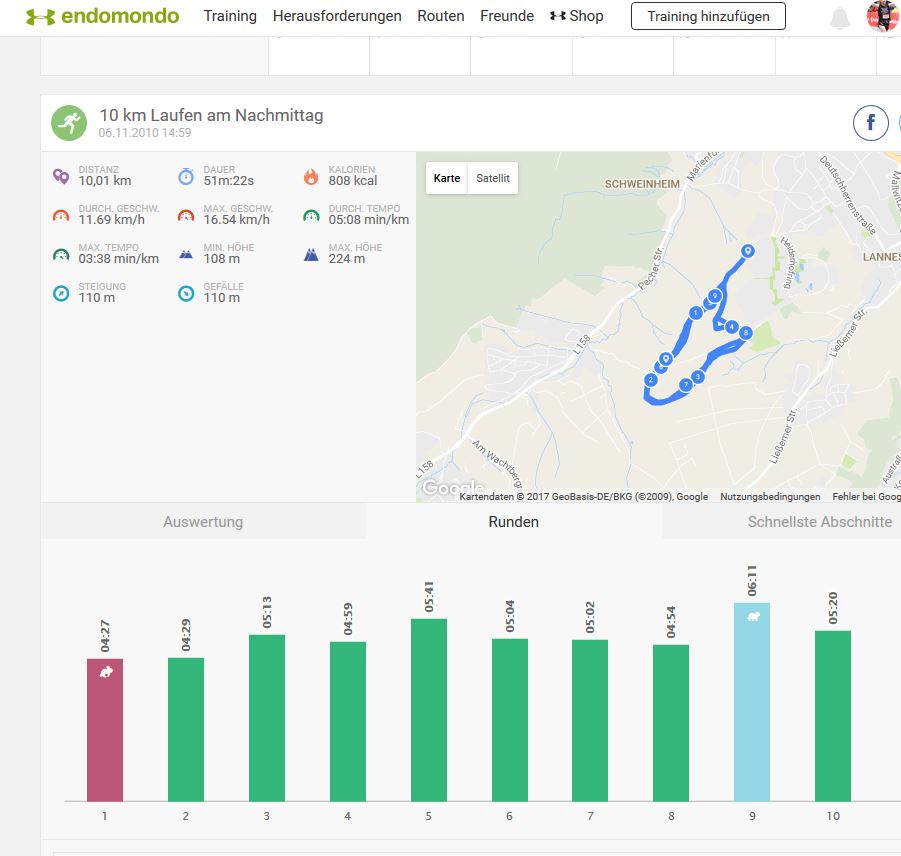Image resolution: width=901 pixels, height=856 pixels.
Task: Click the endomondo logo
Action: pyautogui.click(x=102, y=16)
